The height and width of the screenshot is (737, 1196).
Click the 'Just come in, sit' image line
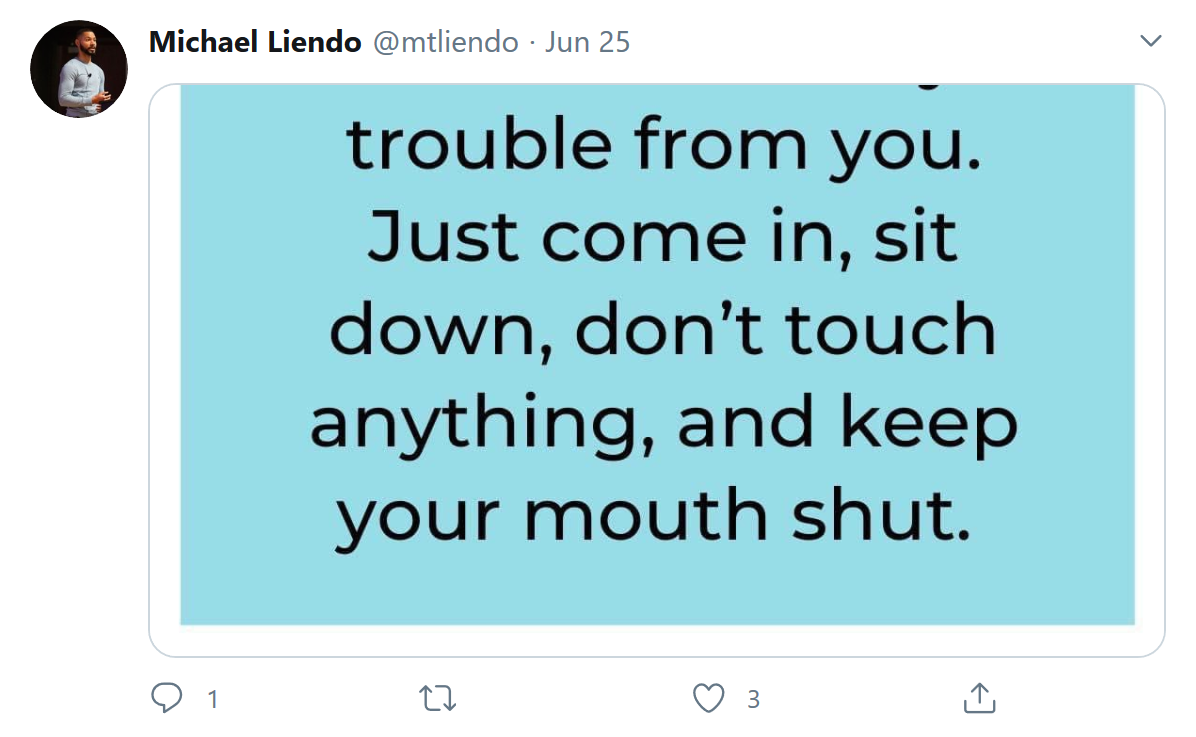(661, 237)
